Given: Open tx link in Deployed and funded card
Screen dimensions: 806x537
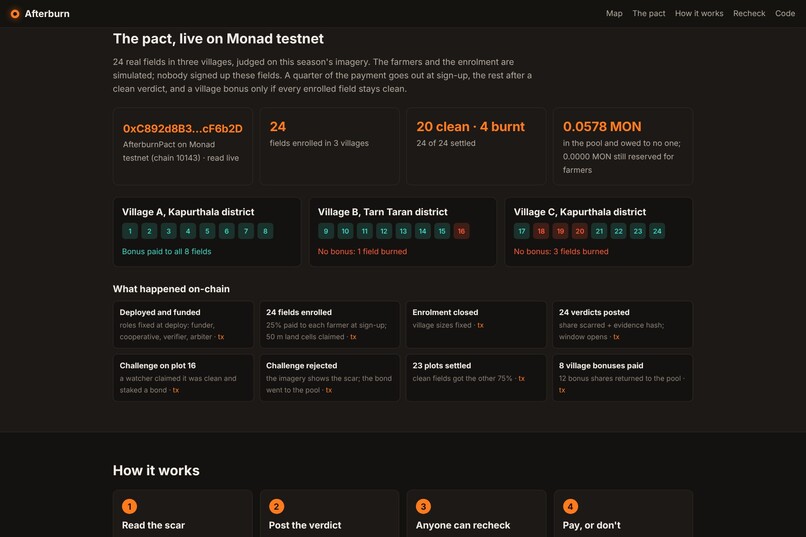Looking at the screenshot, I should pyautogui.click(x=221, y=337).
